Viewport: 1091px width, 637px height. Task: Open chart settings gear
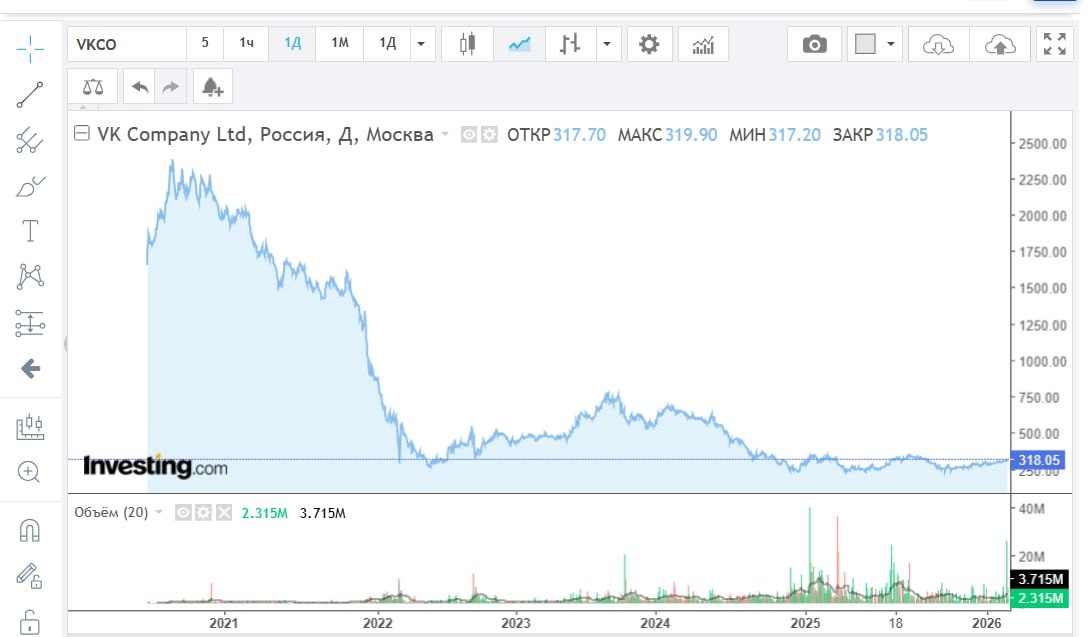point(649,45)
